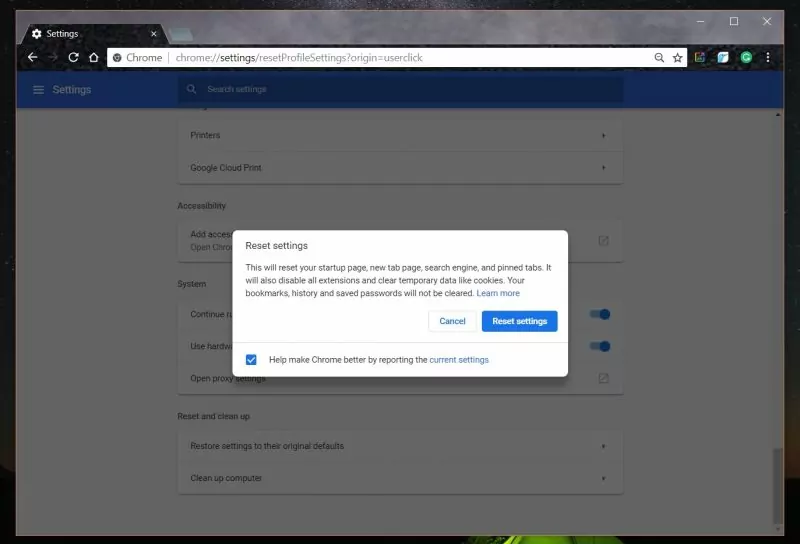Expand Google Cloud Print arrow

tap(604, 168)
